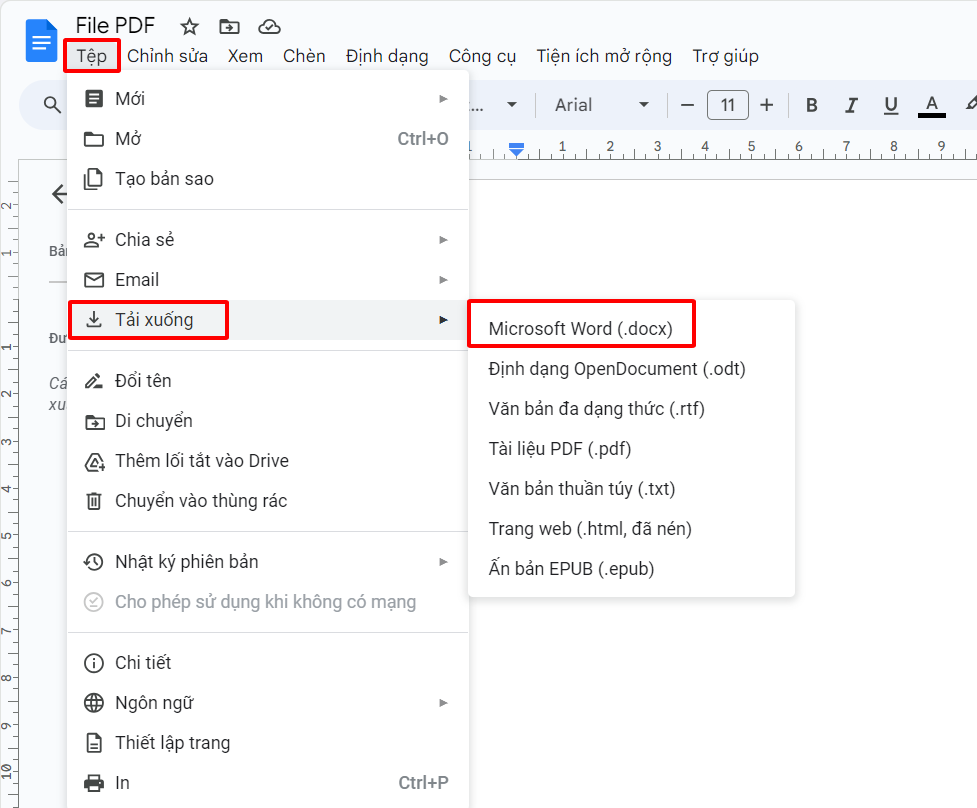
Task: Collapse the left sidebar with the arrow
Action: click(x=59, y=194)
